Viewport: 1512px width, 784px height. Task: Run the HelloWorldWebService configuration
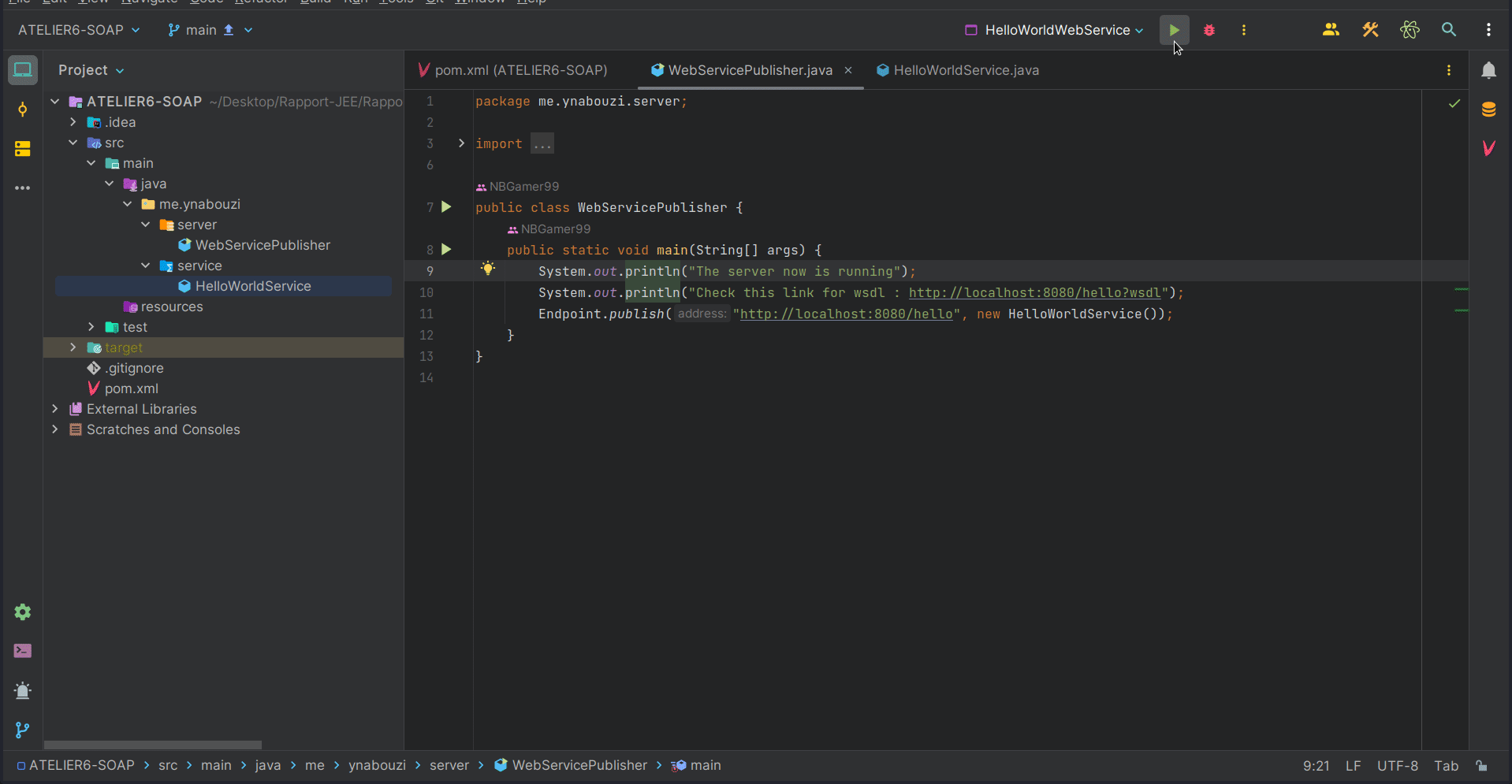(1174, 30)
